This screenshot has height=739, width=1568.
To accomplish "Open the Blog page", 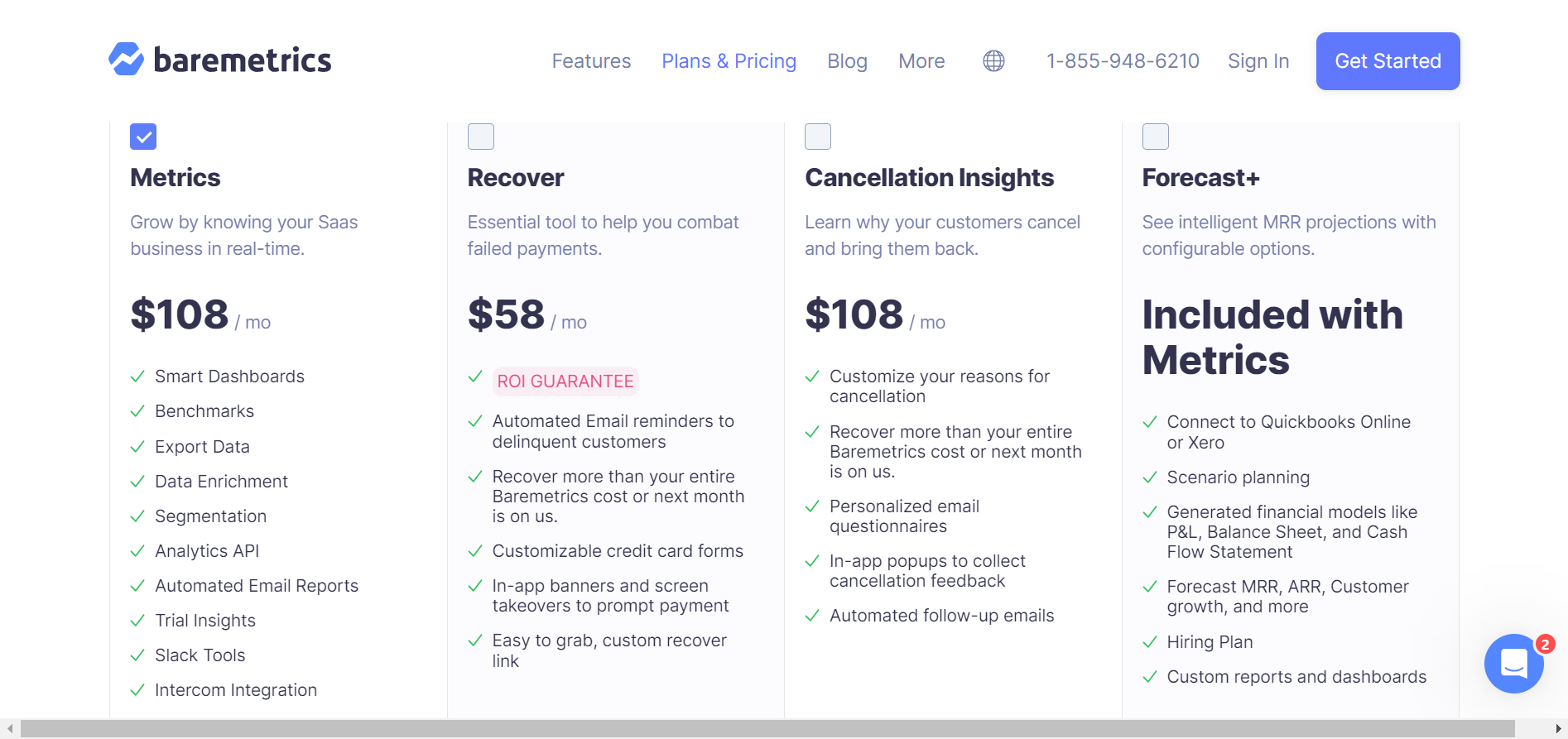I will pos(847,61).
